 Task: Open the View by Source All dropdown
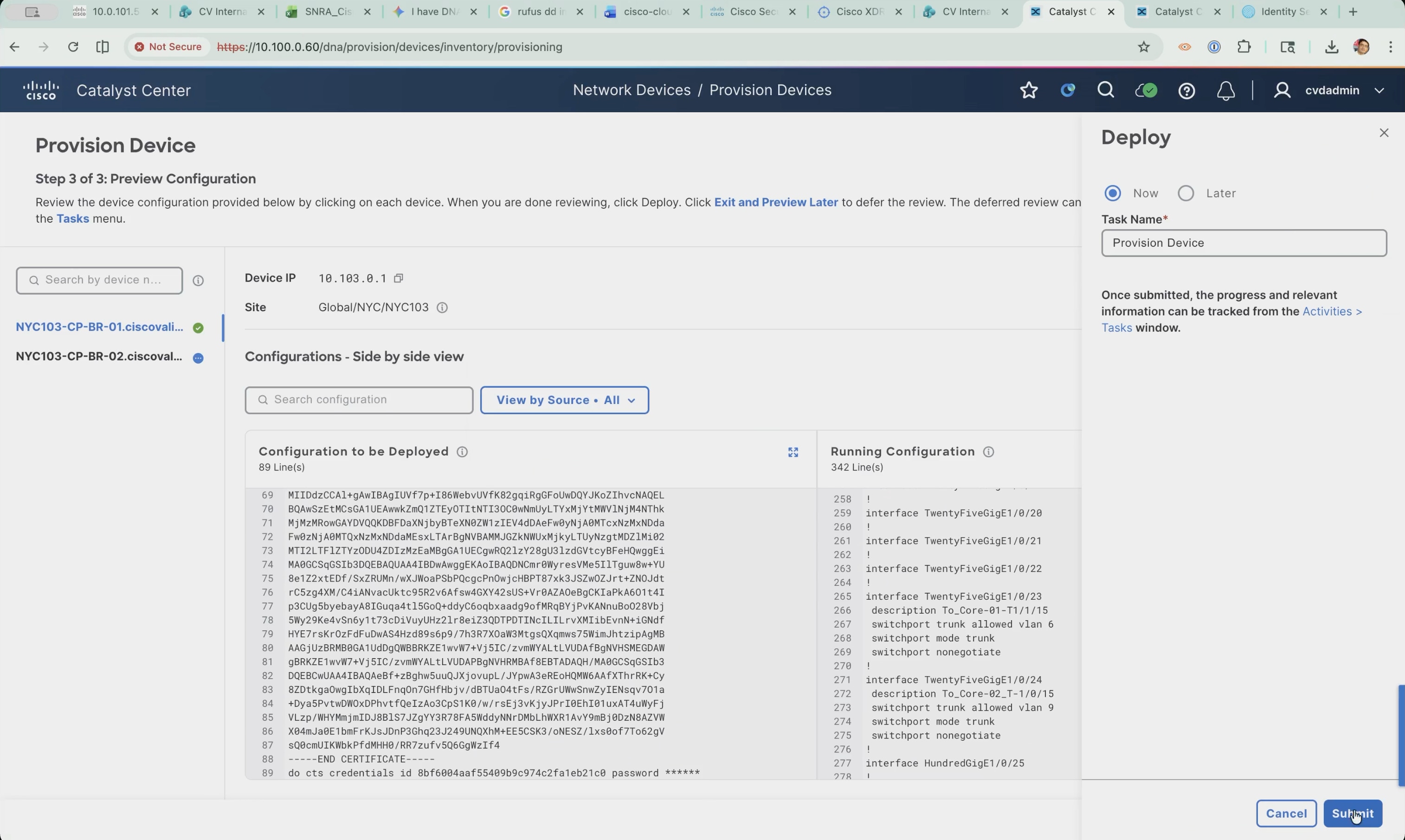(564, 400)
